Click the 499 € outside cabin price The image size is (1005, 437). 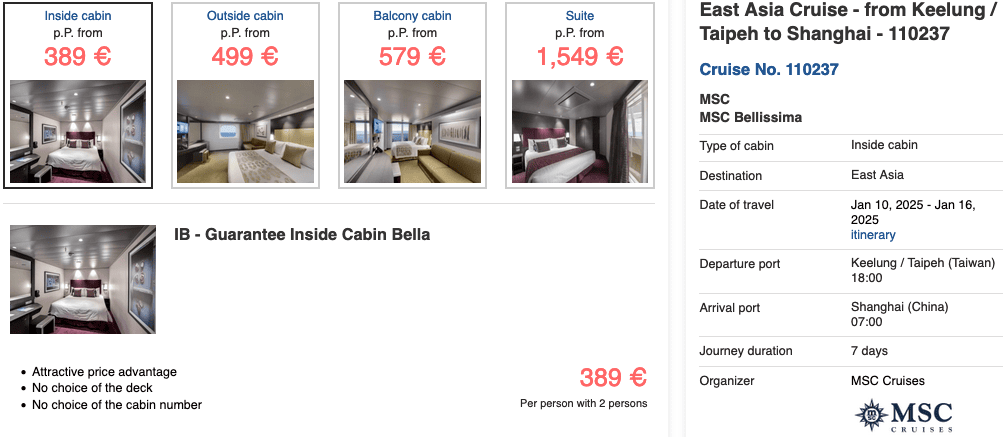tap(245, 56)
